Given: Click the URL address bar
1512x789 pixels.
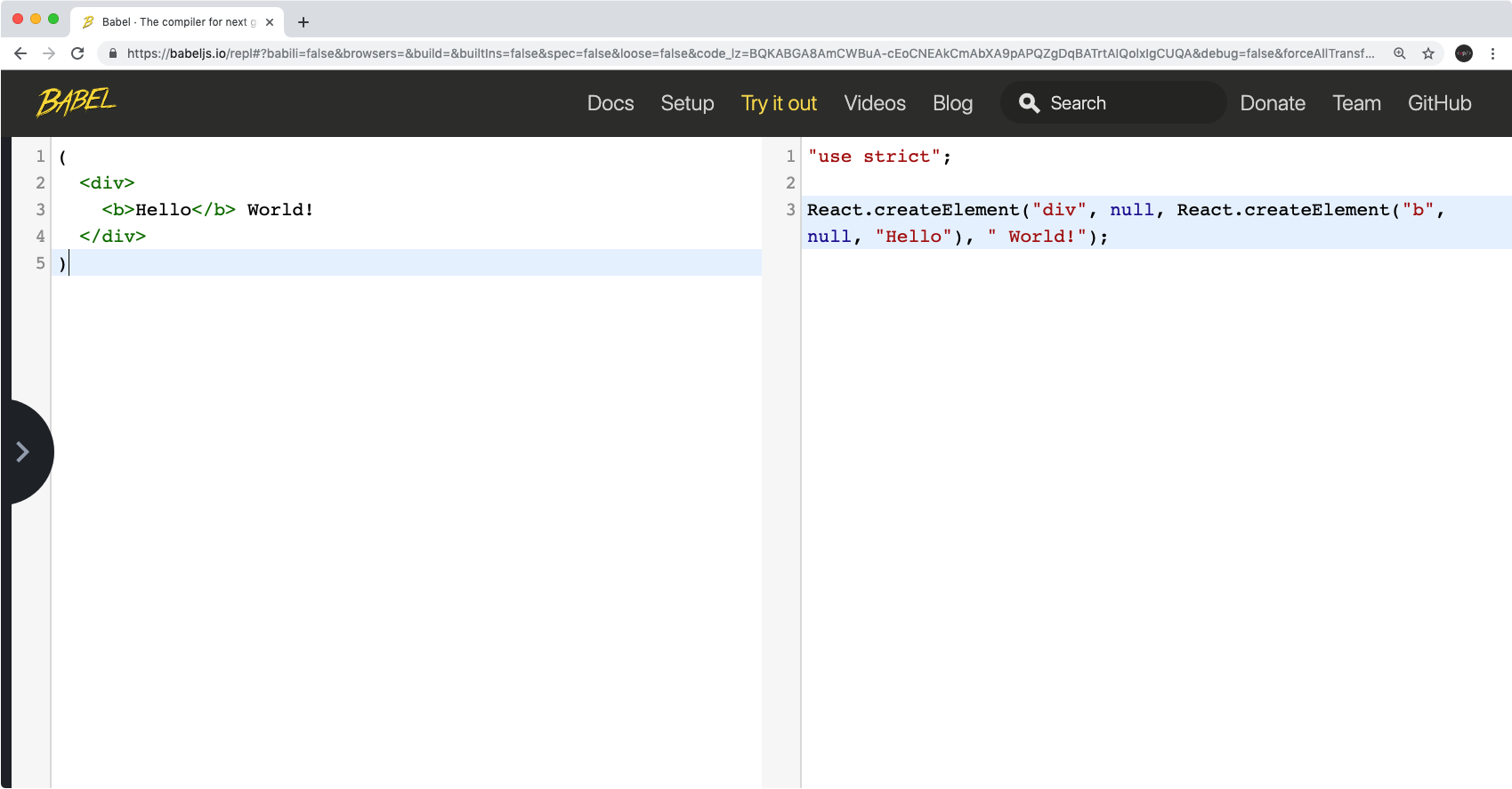Looking at the screenshot, I should [x=750, y=53].
